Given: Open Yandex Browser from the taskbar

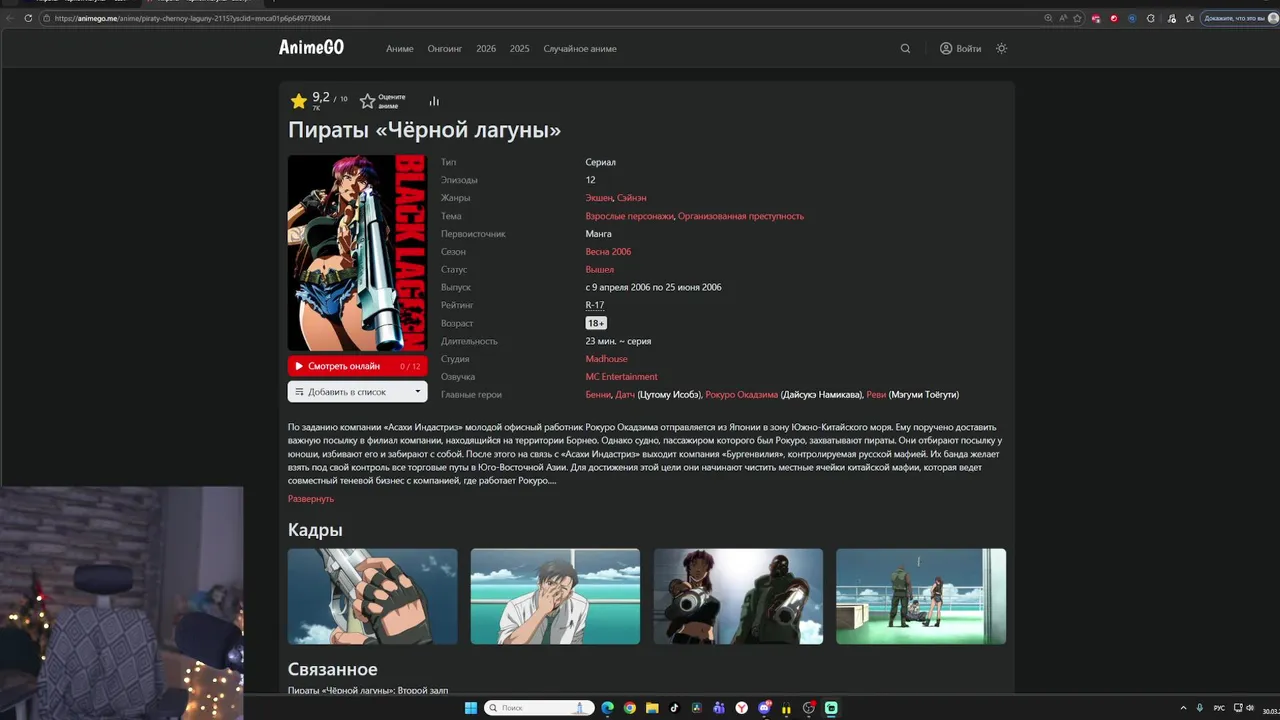Looking at the screenshot, I should pyautogui.click(x=742, y=708).
